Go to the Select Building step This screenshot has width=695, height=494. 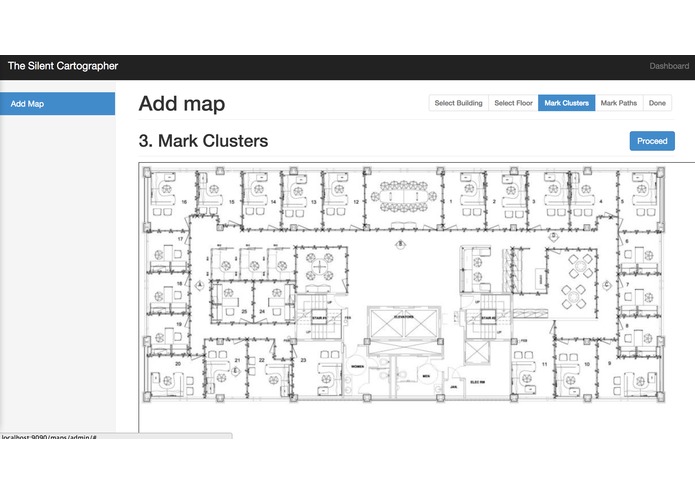458,103
